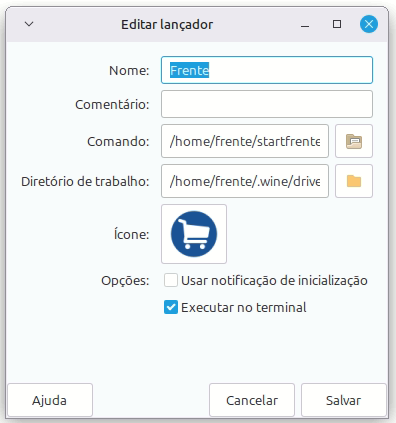Close the Editar lançador window
Screen dimensions: 396x423
(x=369, y=24)
